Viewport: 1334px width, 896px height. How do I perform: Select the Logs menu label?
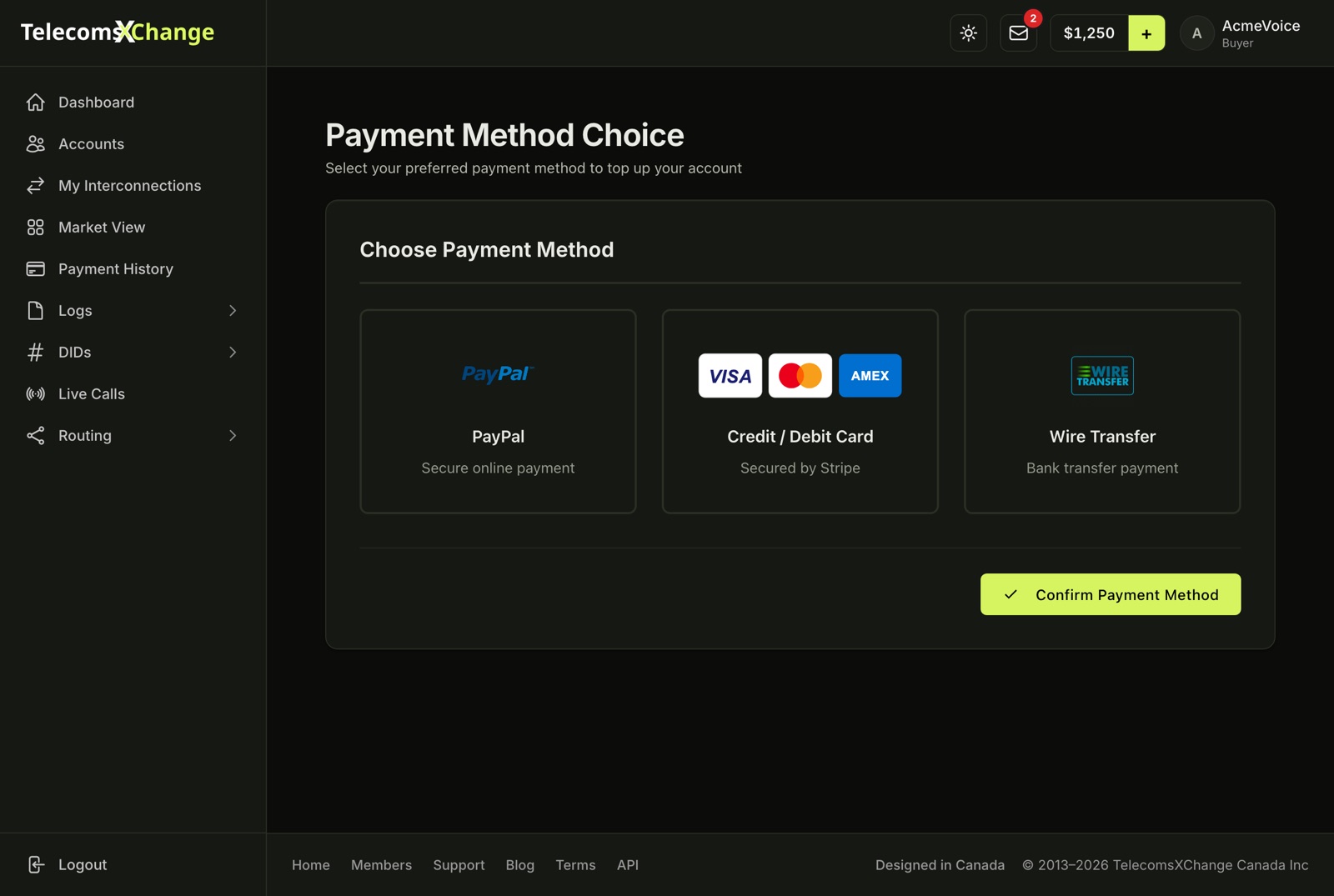75,310
